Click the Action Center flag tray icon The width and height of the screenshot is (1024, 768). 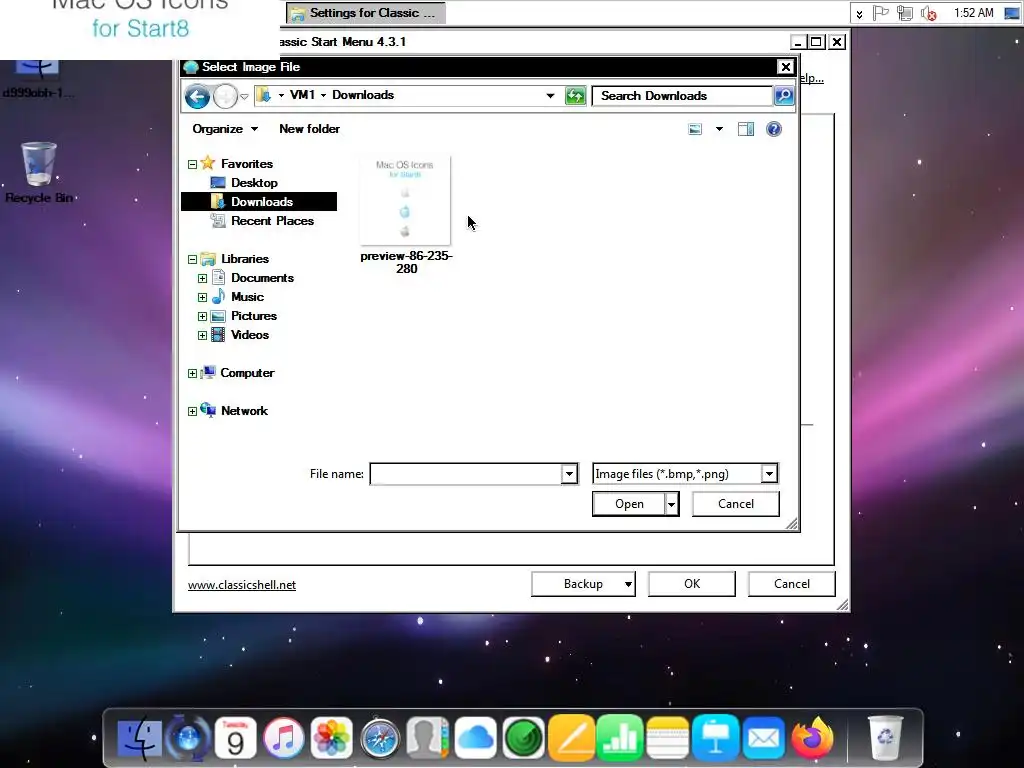881,12
